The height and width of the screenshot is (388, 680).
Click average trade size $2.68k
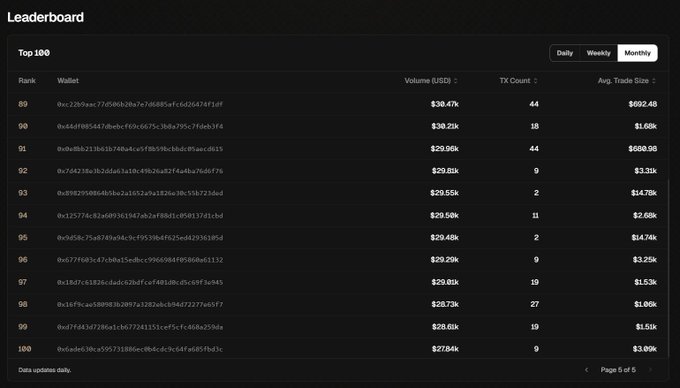click(x=645, y=215)
